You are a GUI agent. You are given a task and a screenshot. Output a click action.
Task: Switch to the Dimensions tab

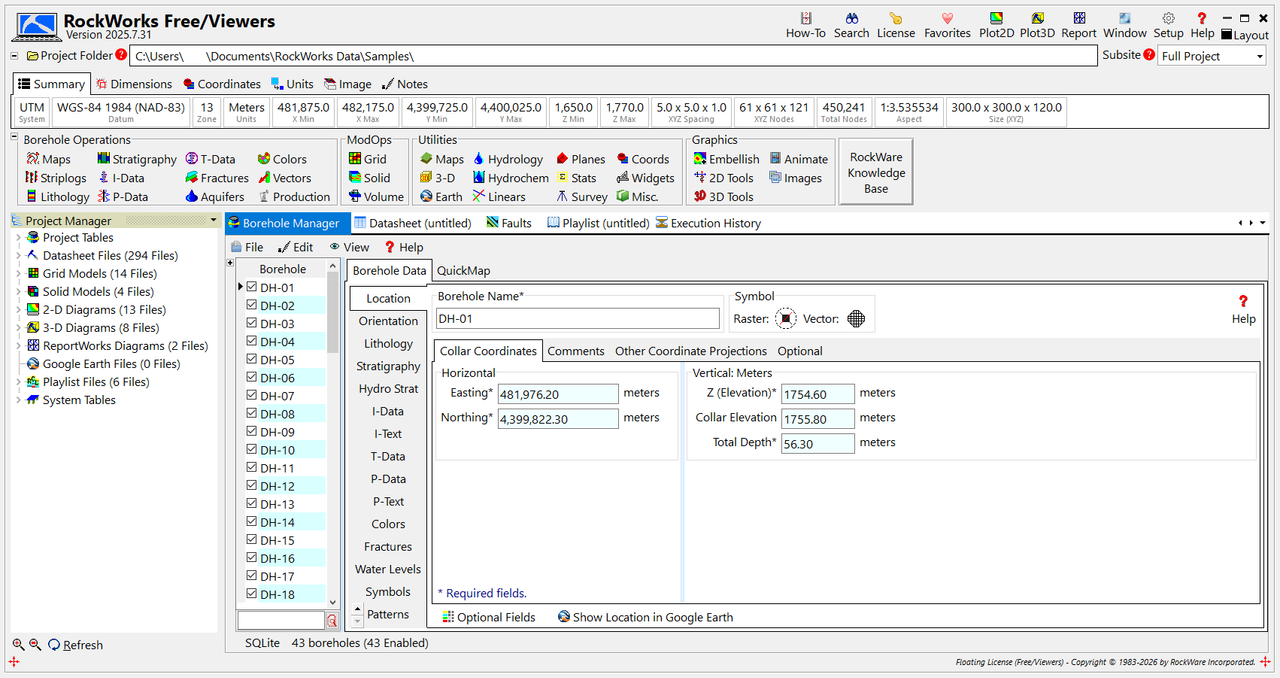coord(133,84)
